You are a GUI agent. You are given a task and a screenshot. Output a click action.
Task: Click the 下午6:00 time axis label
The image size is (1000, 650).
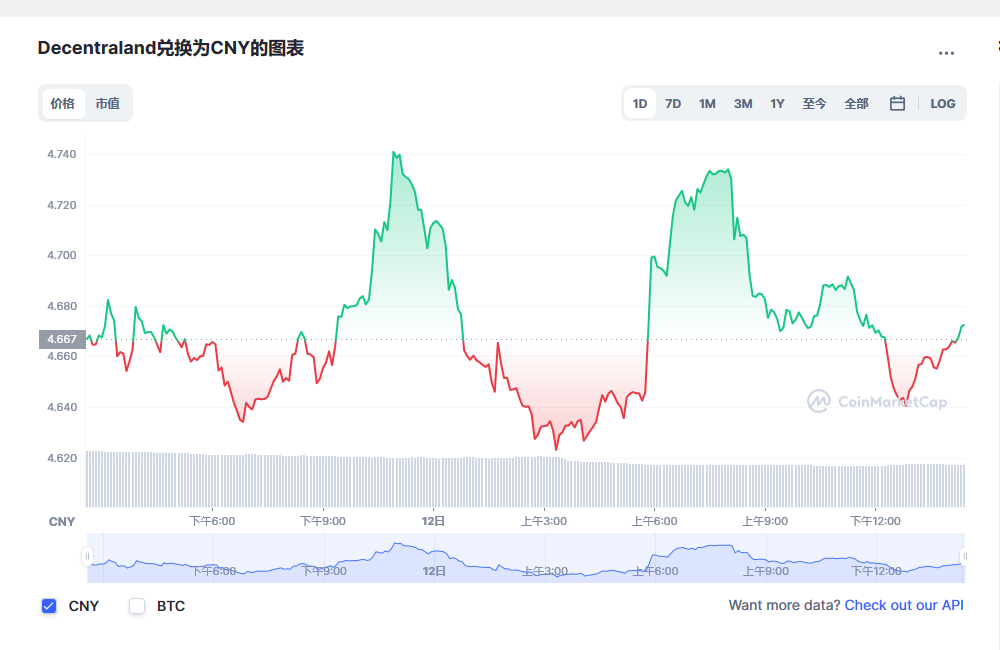tap(212, 521)
